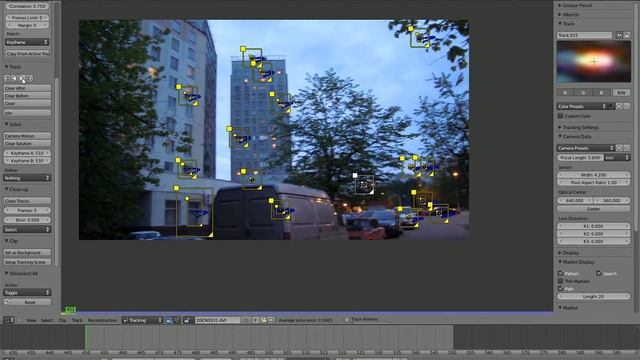Enable the Custom Color checkbox

(x=561, y=116)
